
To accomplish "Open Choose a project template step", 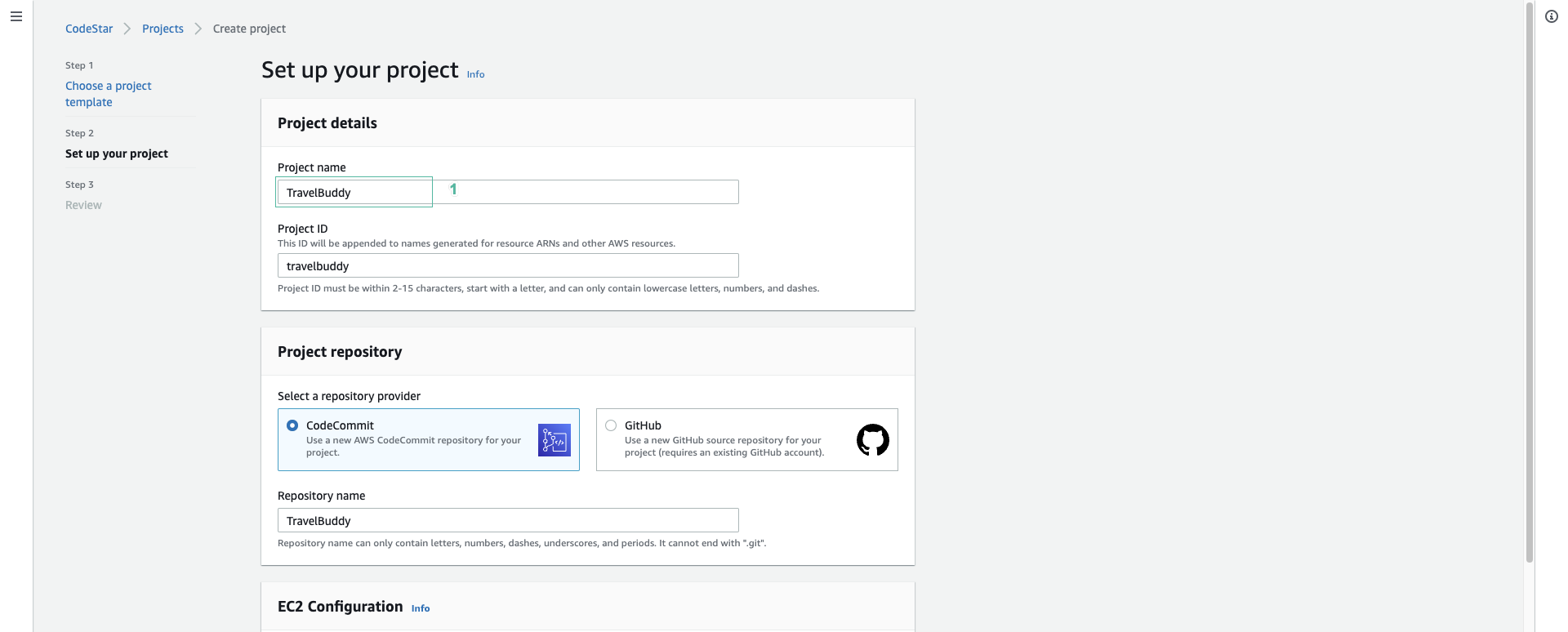I will [x=109, y=94].
